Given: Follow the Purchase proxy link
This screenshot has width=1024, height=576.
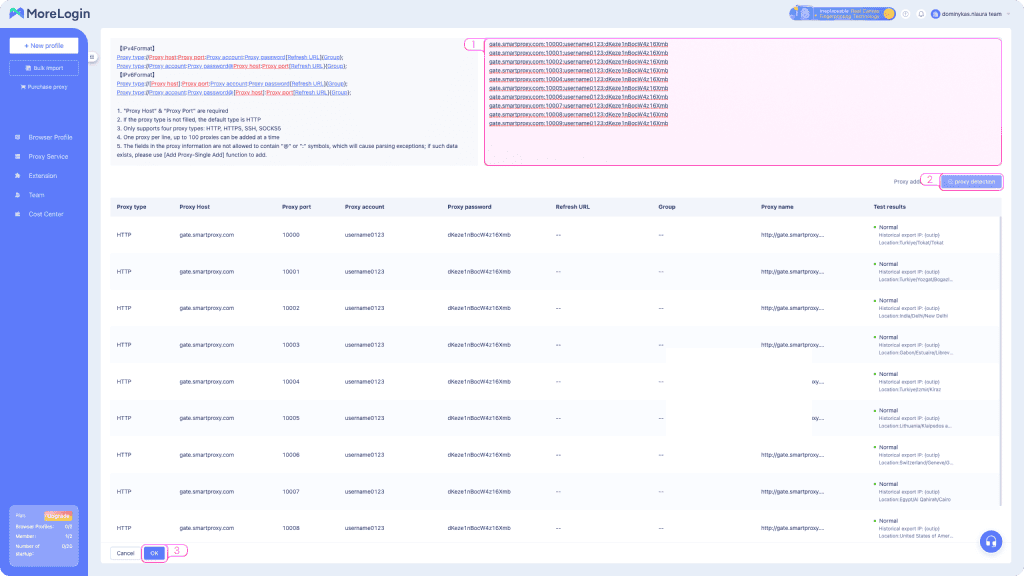Looking at the screenshot, I should [44, 87].
